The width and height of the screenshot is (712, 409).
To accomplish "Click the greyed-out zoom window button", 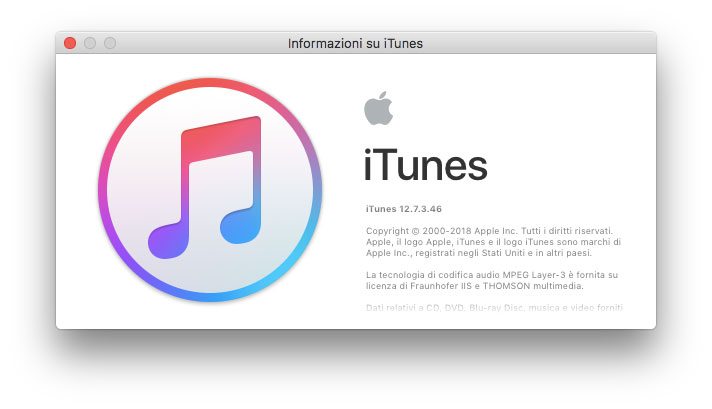I will click(x=110, y=43).
